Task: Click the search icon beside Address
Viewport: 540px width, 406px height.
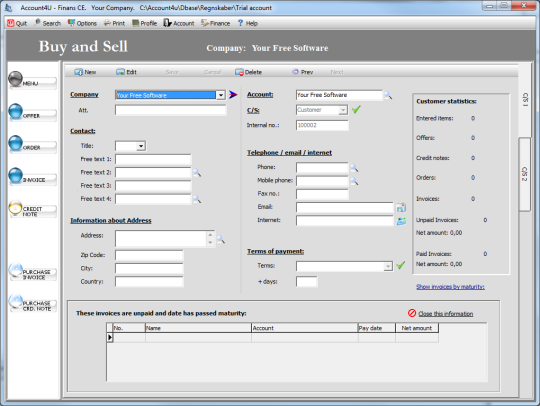Action: (x=221, y=239)
